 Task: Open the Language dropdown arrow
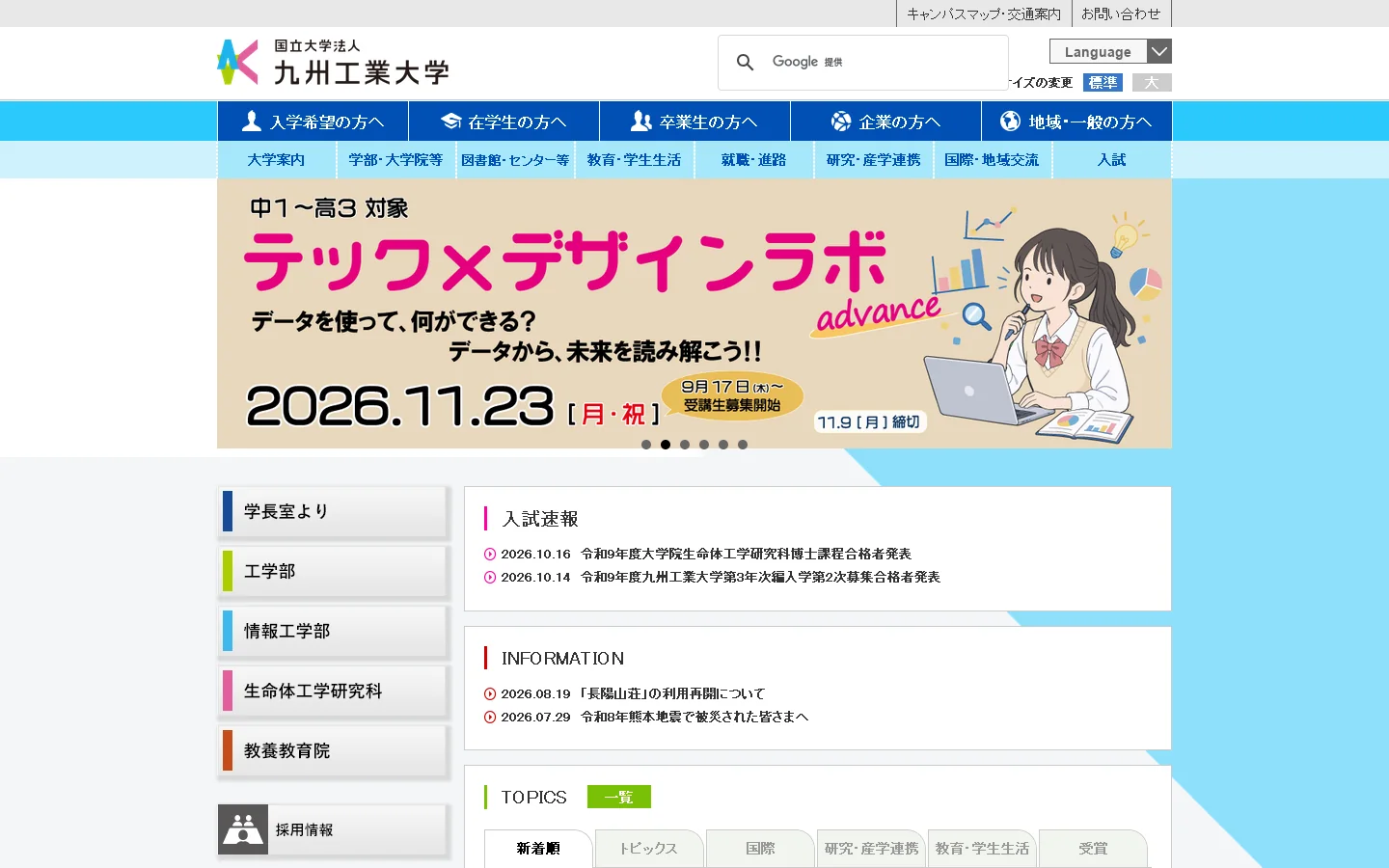pos(1159,51)
